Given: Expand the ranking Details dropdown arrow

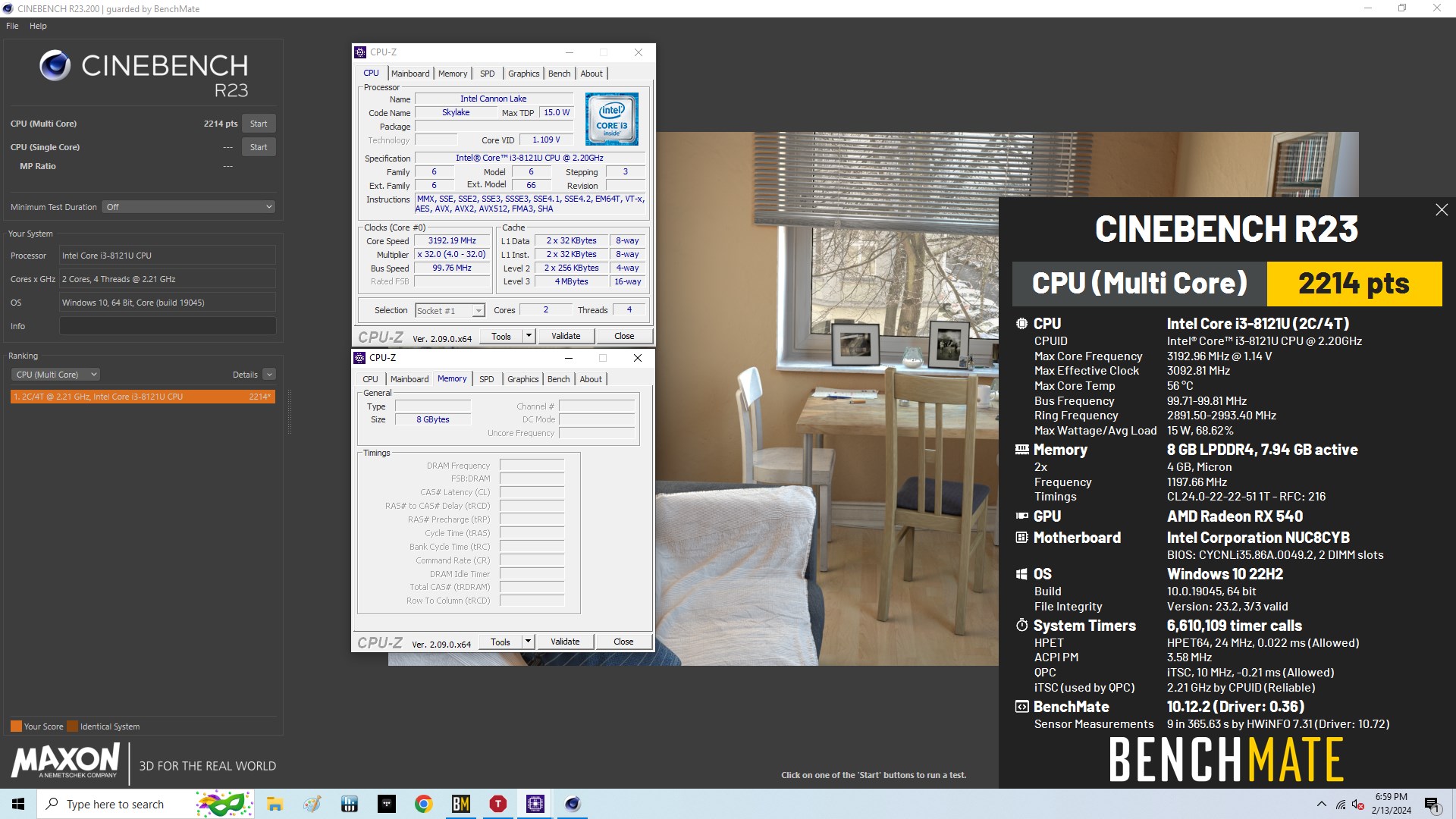Looking at the screenshot, I should 269,375.
